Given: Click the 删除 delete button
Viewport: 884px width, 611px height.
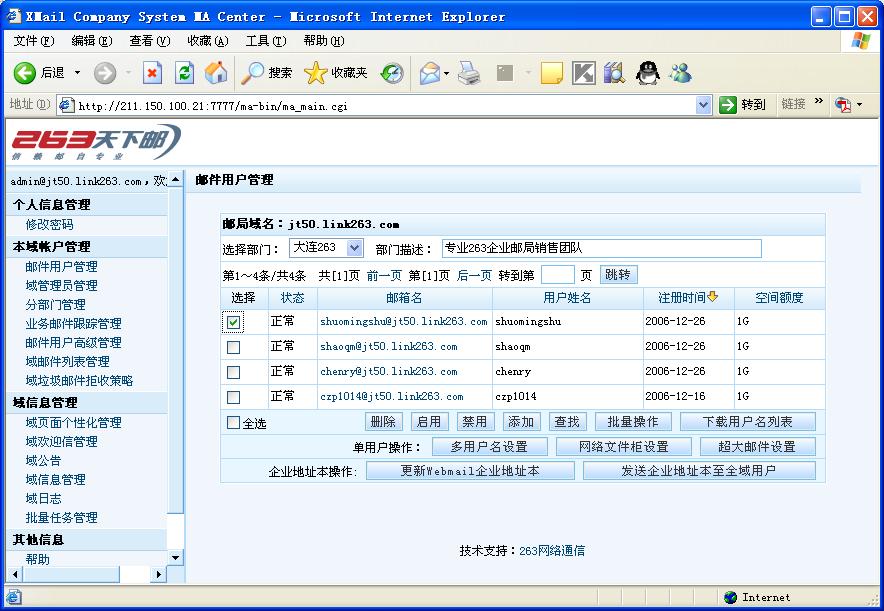Looking at the screenshot, I should [383, 422].
